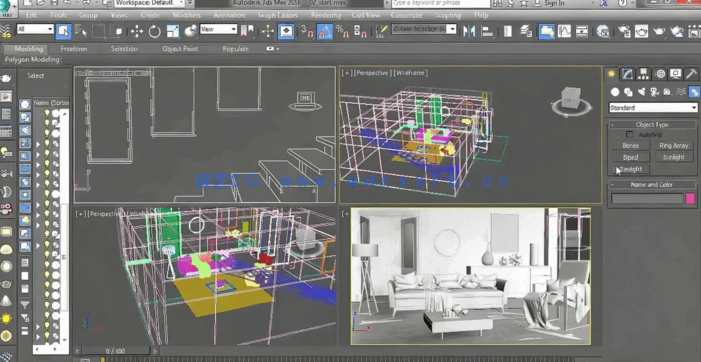
Task: Click the Biped system button
Action: 630,157
